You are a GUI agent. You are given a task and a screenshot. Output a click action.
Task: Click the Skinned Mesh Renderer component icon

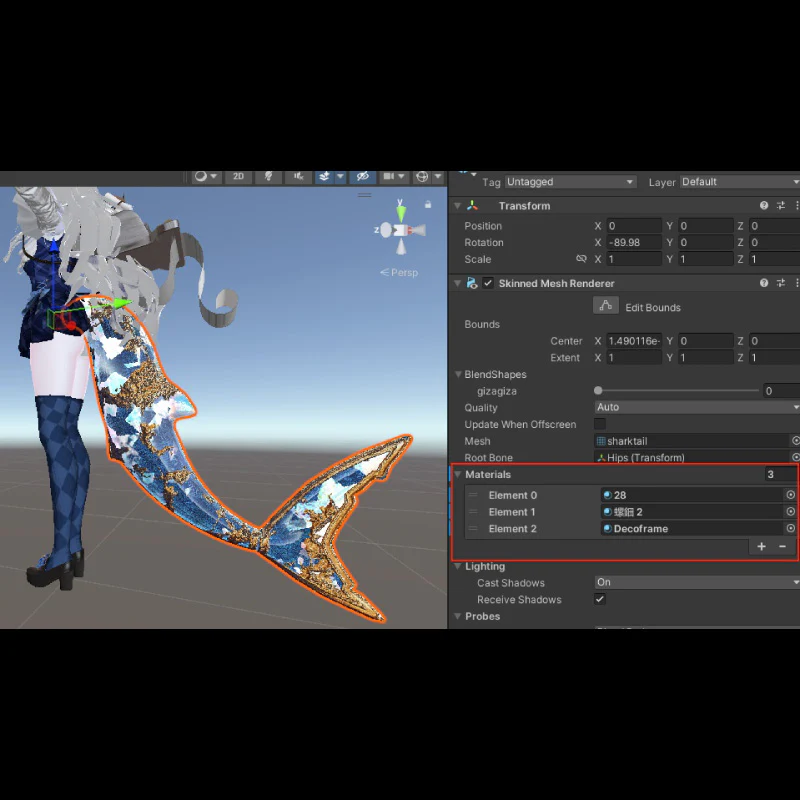(x=472, y=283)
